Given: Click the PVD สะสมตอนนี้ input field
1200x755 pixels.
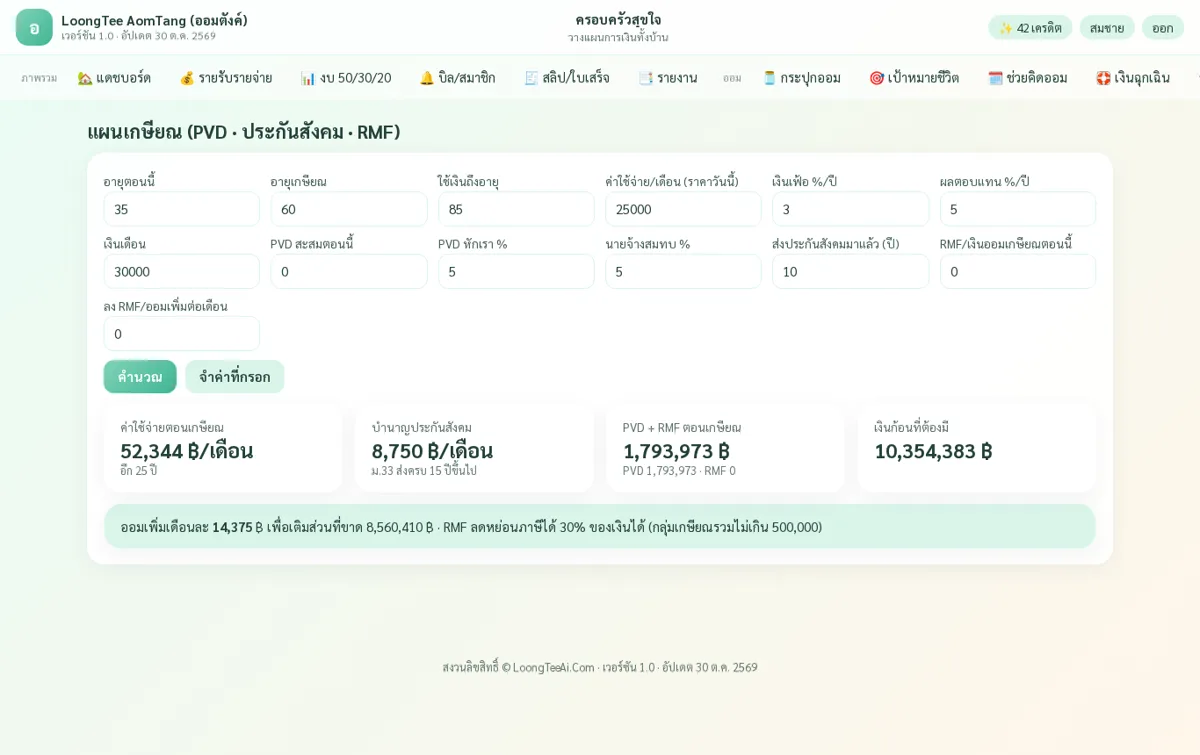Looking at the screenshot, I should pyautogui.click(x=349, y=271).
